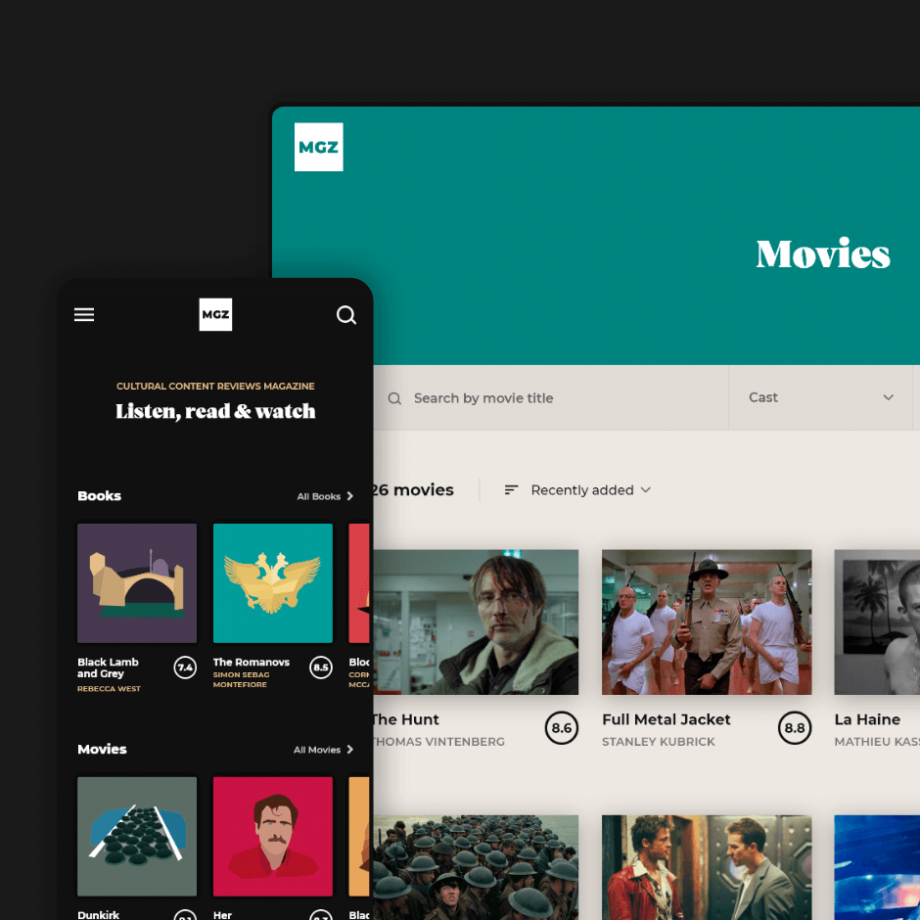Open the La Haine movie thumbnail
The image size is (920, 920).
click(x=877, y=622)
